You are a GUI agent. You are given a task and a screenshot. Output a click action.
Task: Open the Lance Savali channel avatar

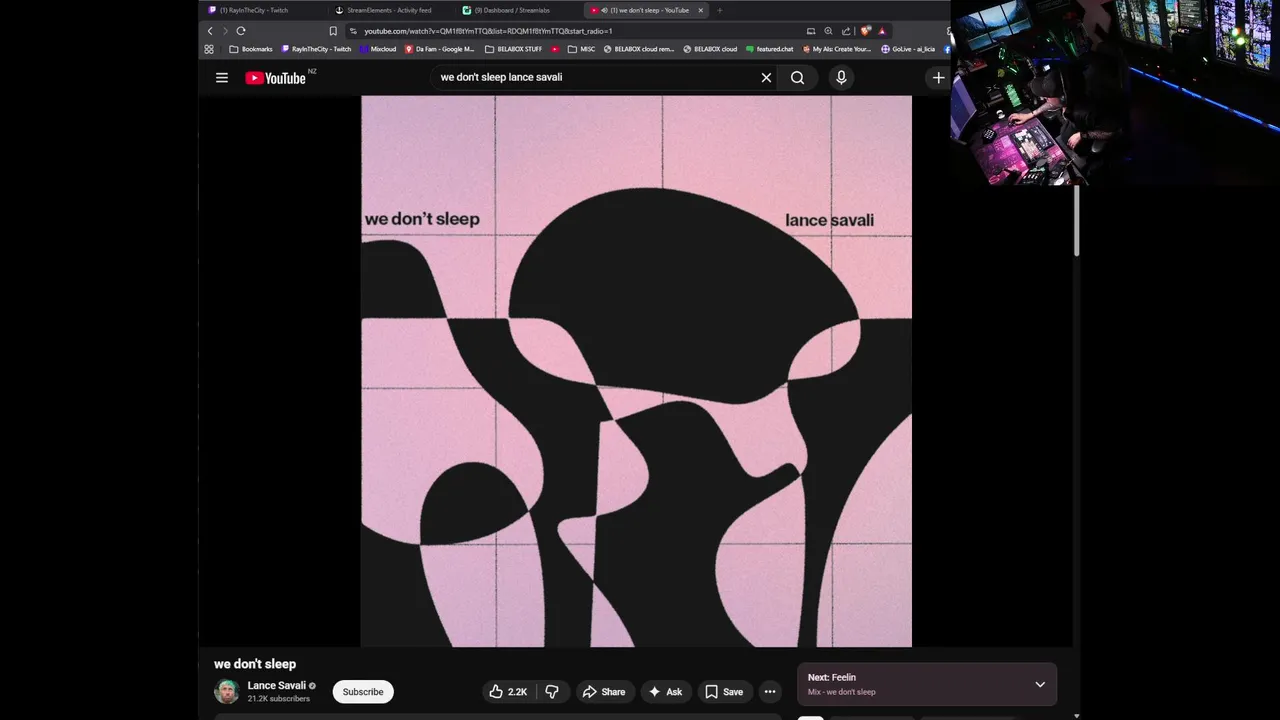[227, 692]
